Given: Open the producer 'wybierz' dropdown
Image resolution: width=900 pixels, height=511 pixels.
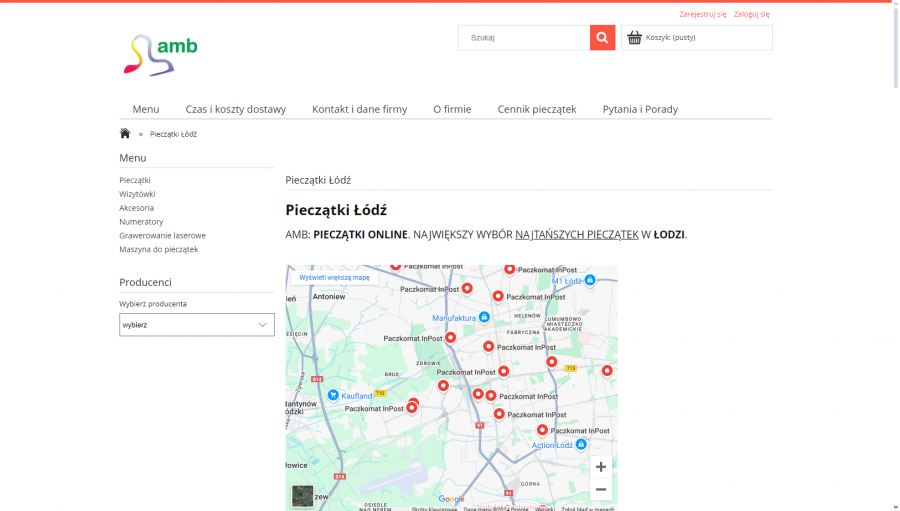Looking at the screenshot, I should (197, 324).
